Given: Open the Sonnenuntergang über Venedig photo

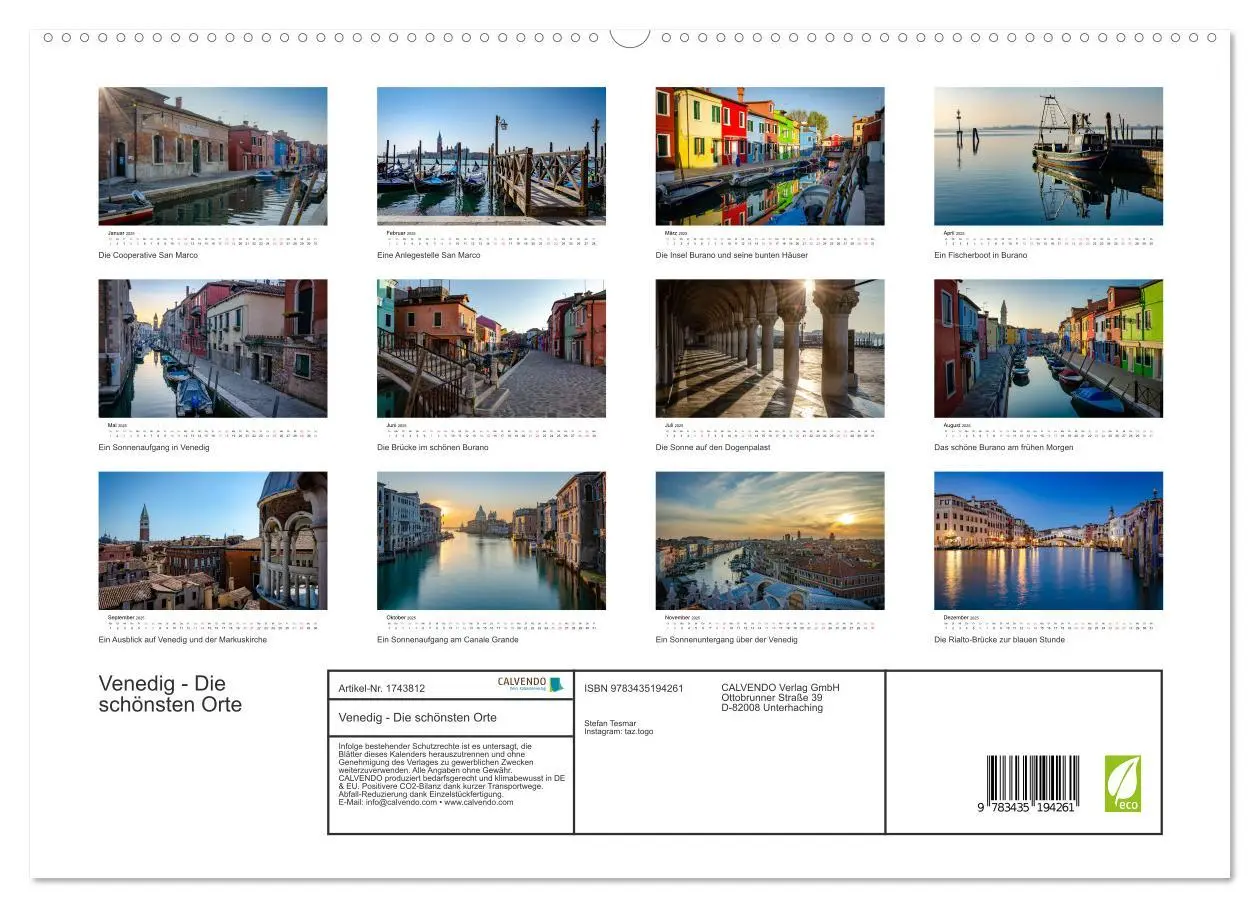Looking at the screenshot, I should (x=770, y=540).
